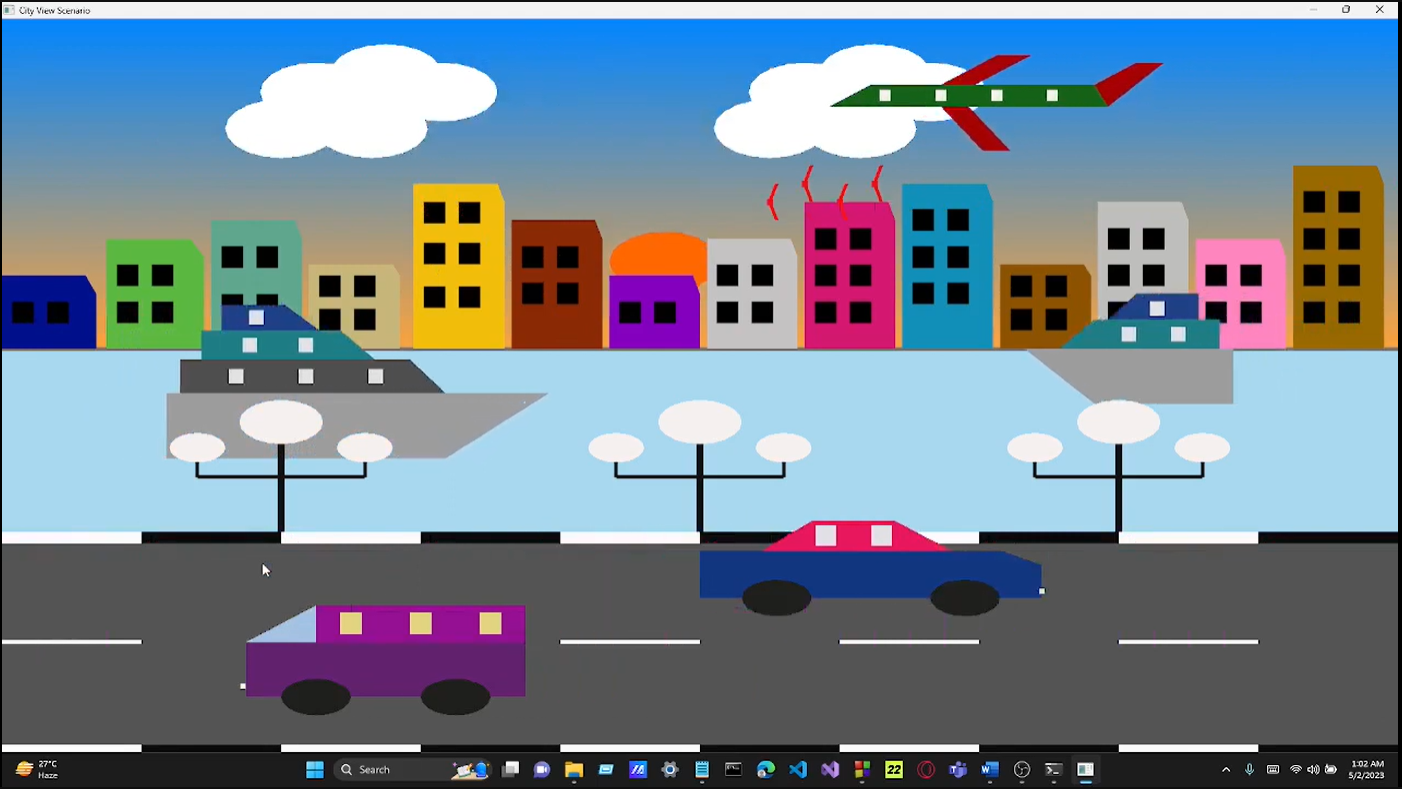This screenshot has height=789, width=1402.
Task: Open File Explorer from the taskbar
Action: [x=574, y=769]
